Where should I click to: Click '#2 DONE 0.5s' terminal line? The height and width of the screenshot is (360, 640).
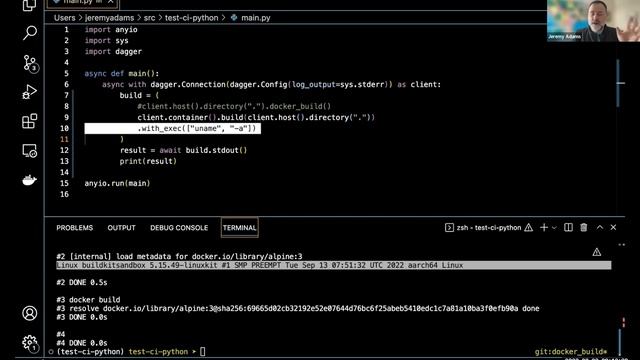tap(82, 282)
